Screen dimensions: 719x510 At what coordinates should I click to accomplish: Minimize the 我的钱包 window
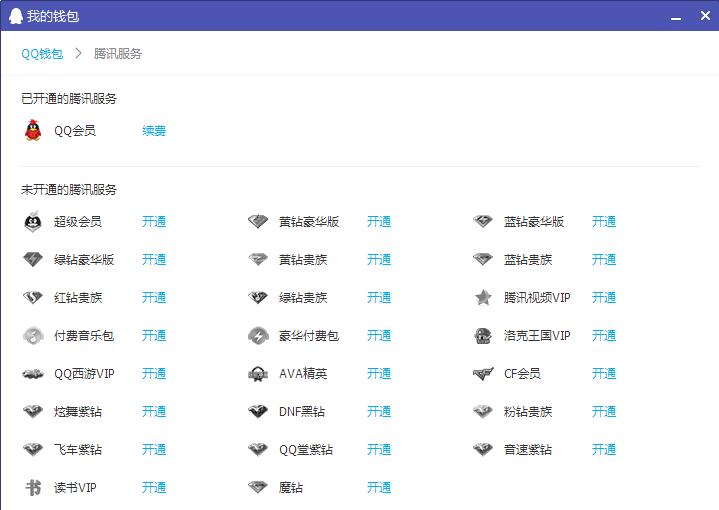(x=675, y=17)
